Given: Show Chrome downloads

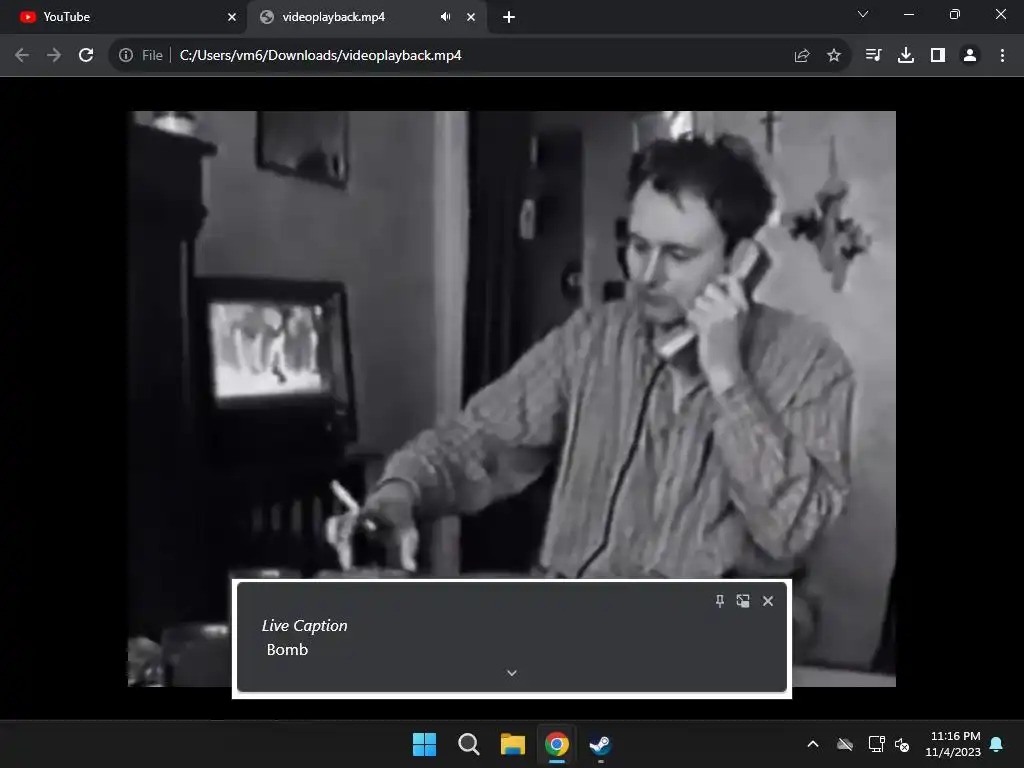Looking at the screenshot, I should point(906,56).
